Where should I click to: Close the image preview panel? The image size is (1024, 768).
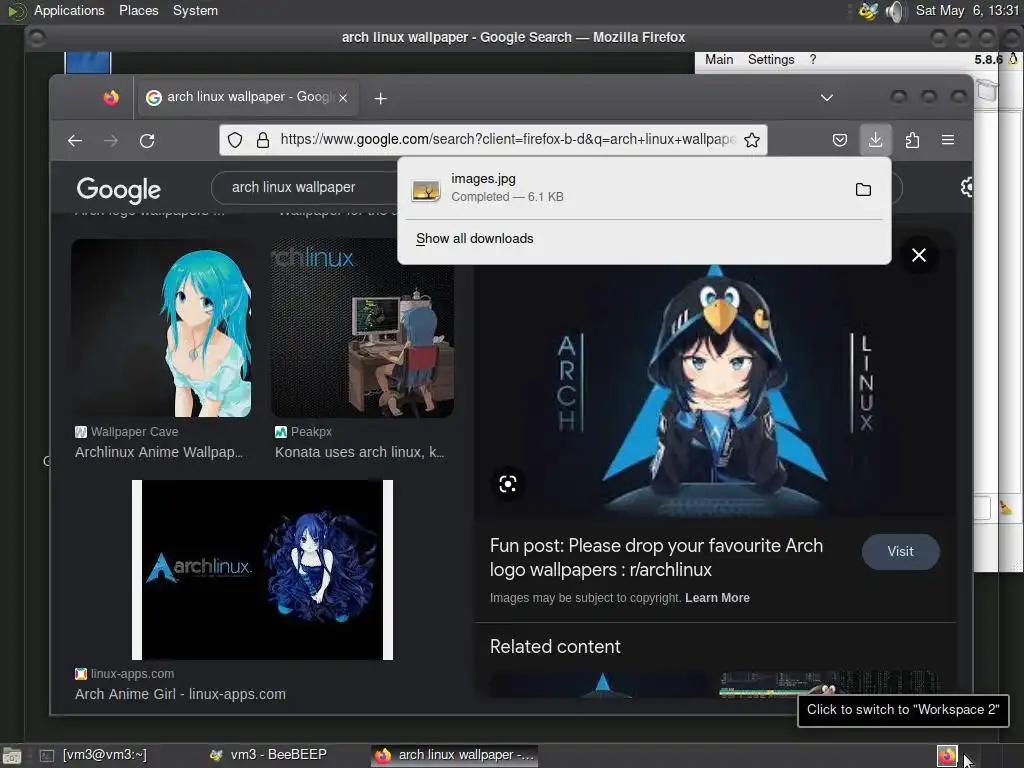(919, 255)
